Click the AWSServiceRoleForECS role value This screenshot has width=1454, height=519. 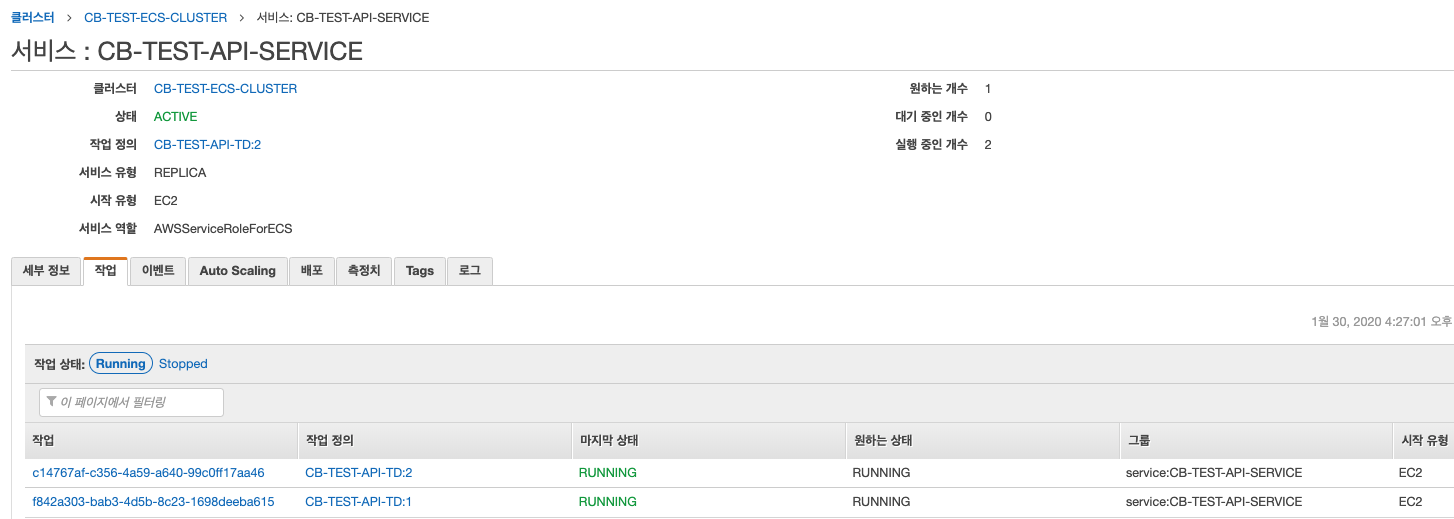coord(223,229)
